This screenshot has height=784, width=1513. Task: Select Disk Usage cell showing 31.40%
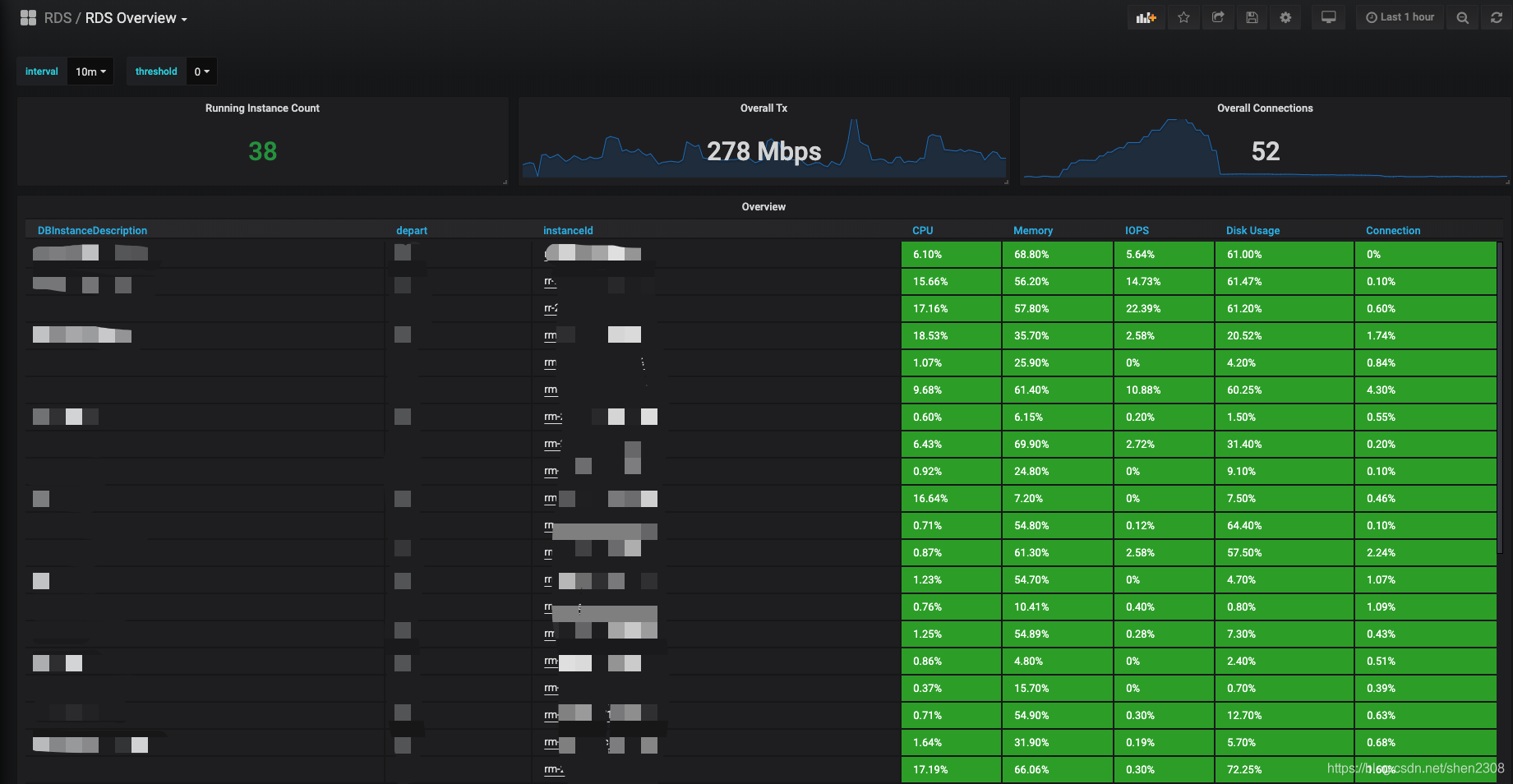pyautogui.click(x=1285, y=445)
